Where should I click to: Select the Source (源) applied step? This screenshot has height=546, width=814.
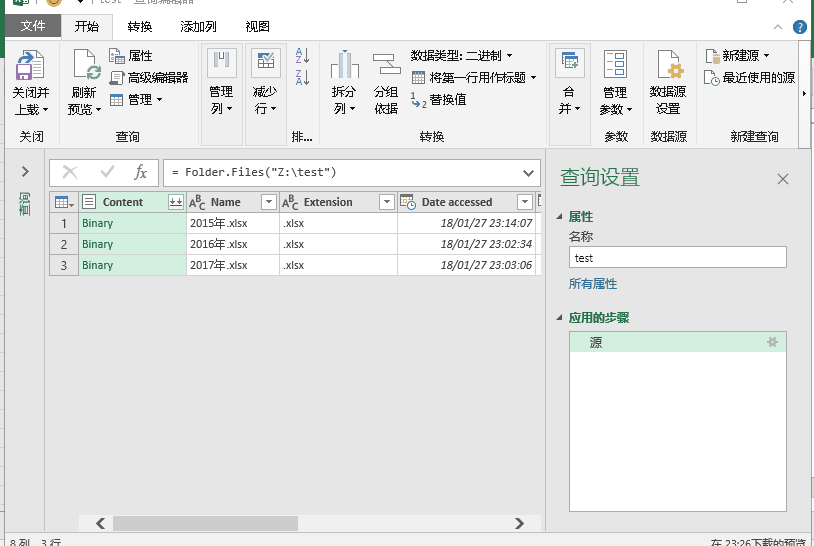[677, 342]
